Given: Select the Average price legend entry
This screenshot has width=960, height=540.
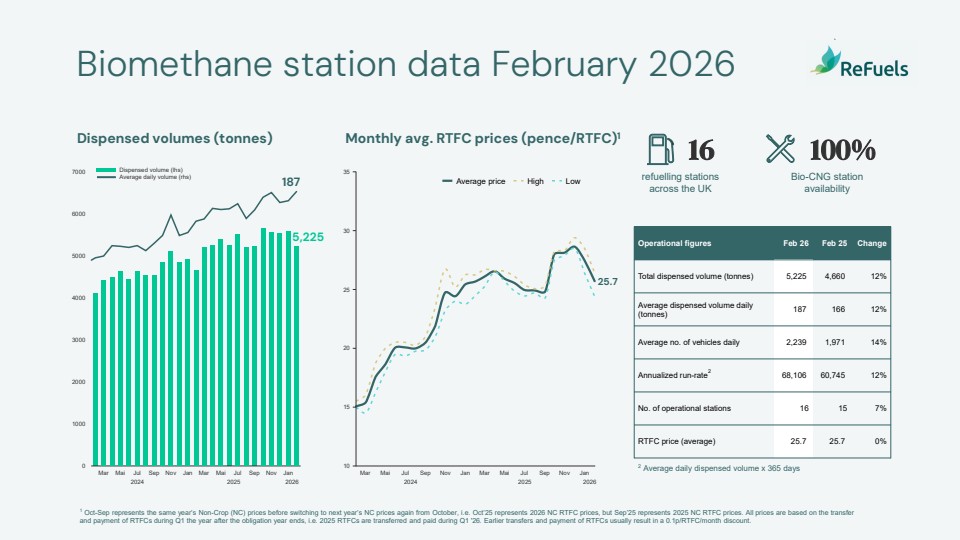Looking at the screenshot, I should [x=473, y=181].
